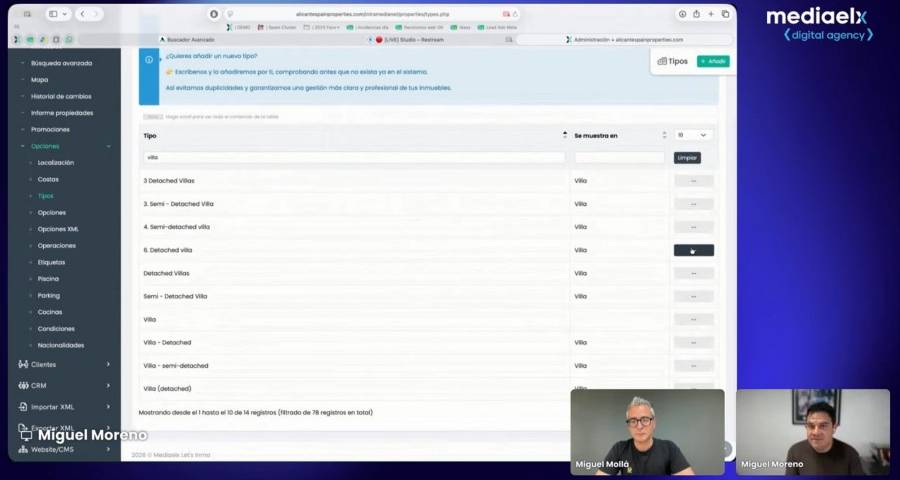Go forward with the browser forward arrow
The width and height of the screenshot is (900, 480).
96,14
